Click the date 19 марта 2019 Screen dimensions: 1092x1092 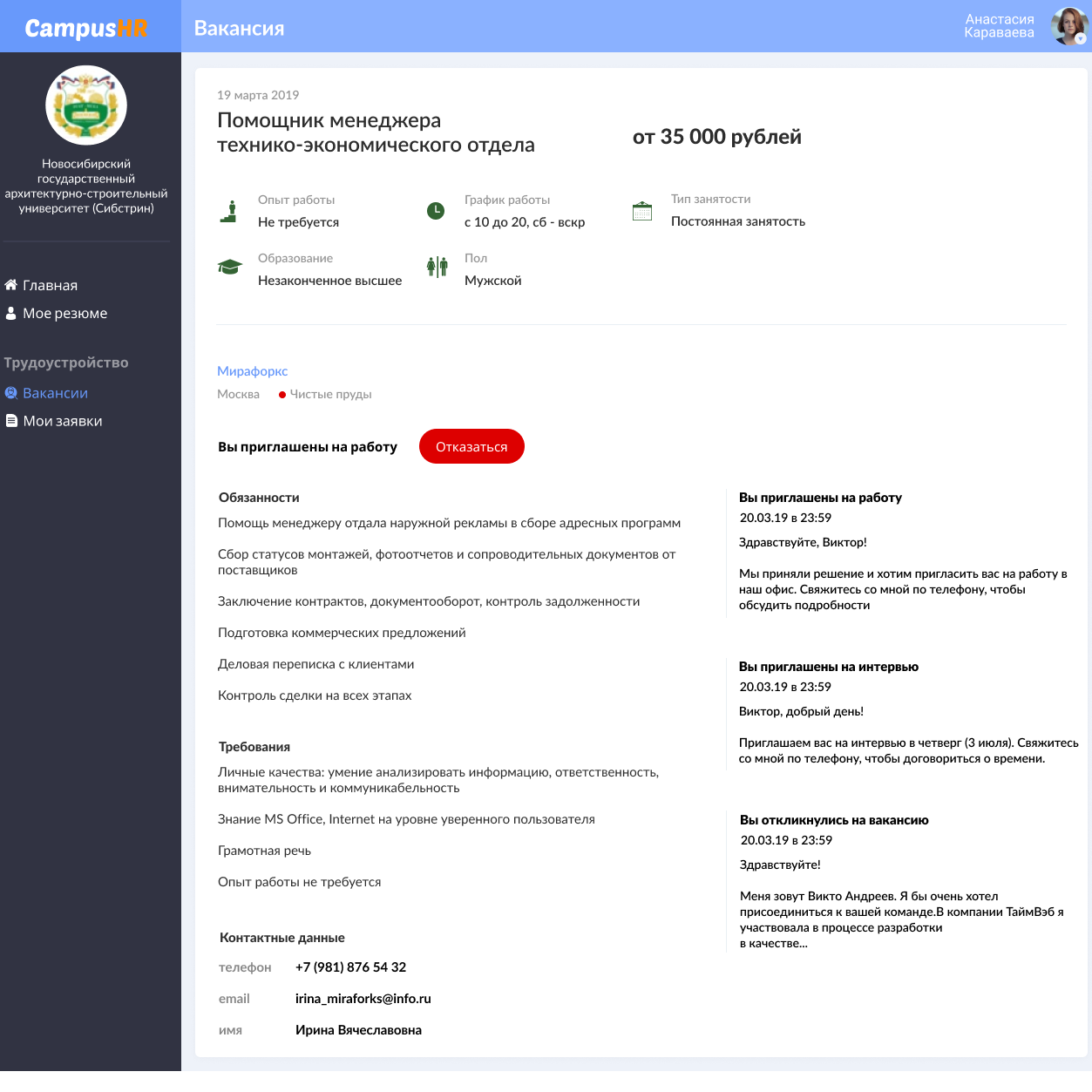[258, 95]
